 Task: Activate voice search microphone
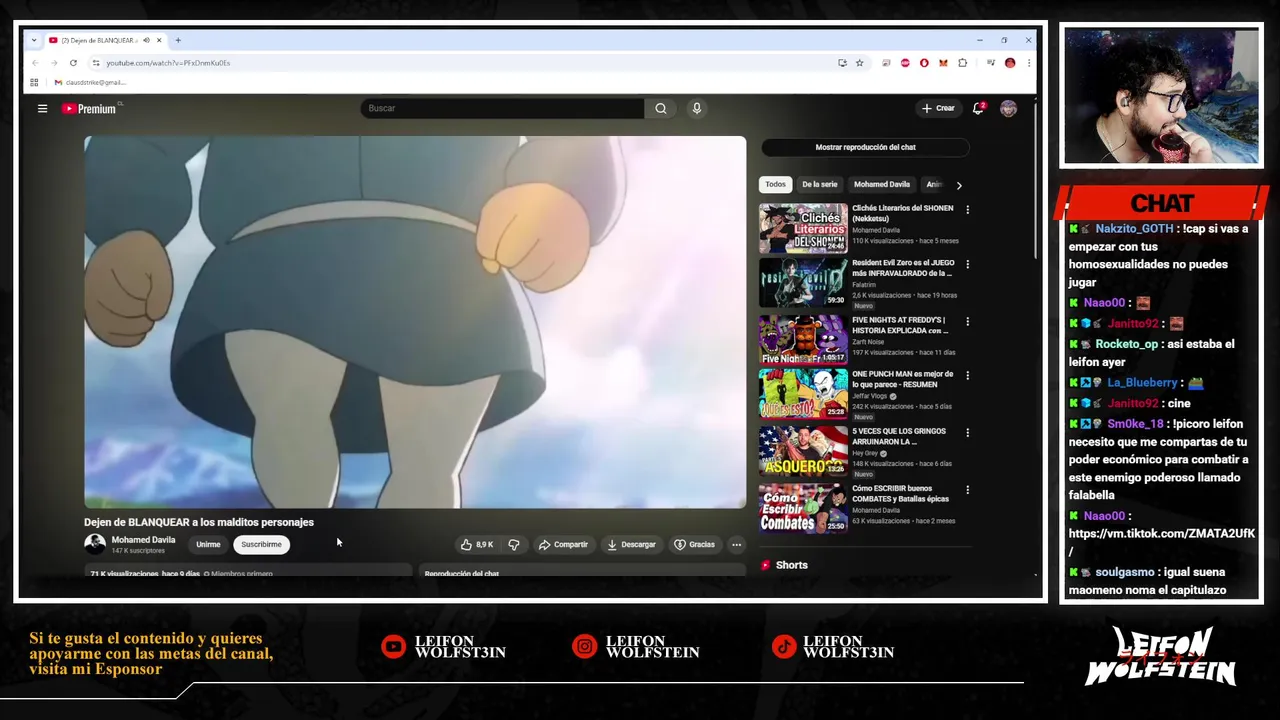pos(697,108)
